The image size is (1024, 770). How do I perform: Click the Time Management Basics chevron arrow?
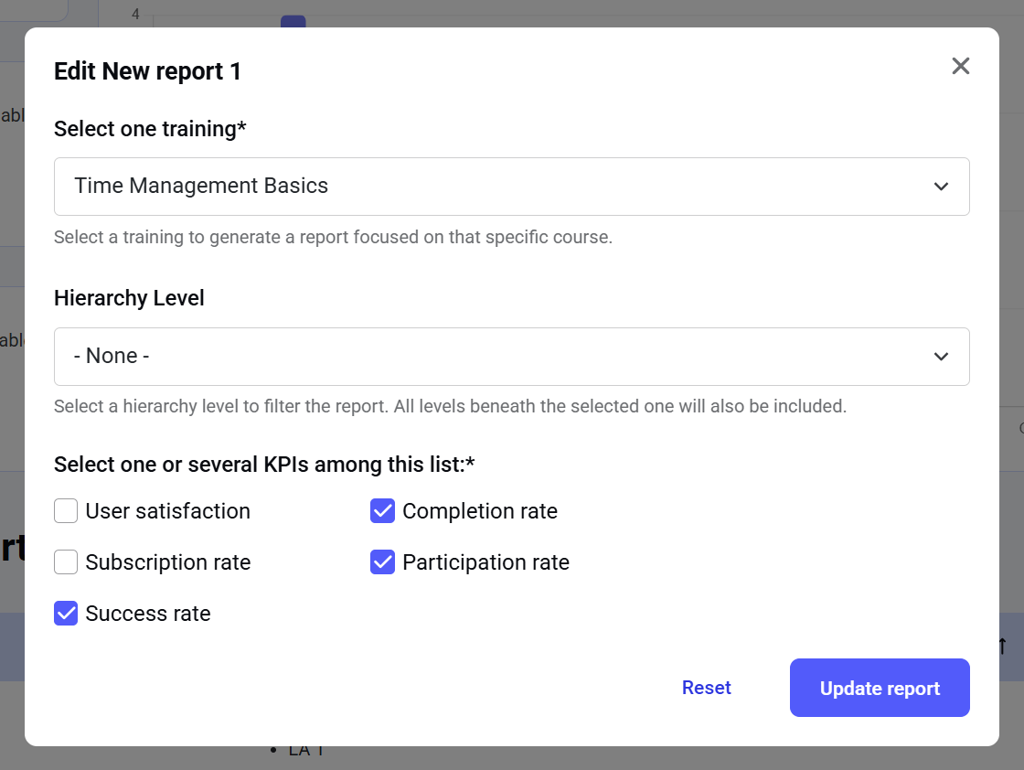[940, 186]
